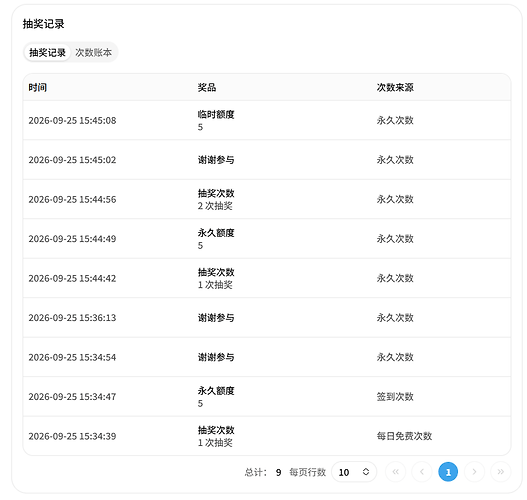Click the 时间 column header
The image size is (527, 500).
point(38,87)
